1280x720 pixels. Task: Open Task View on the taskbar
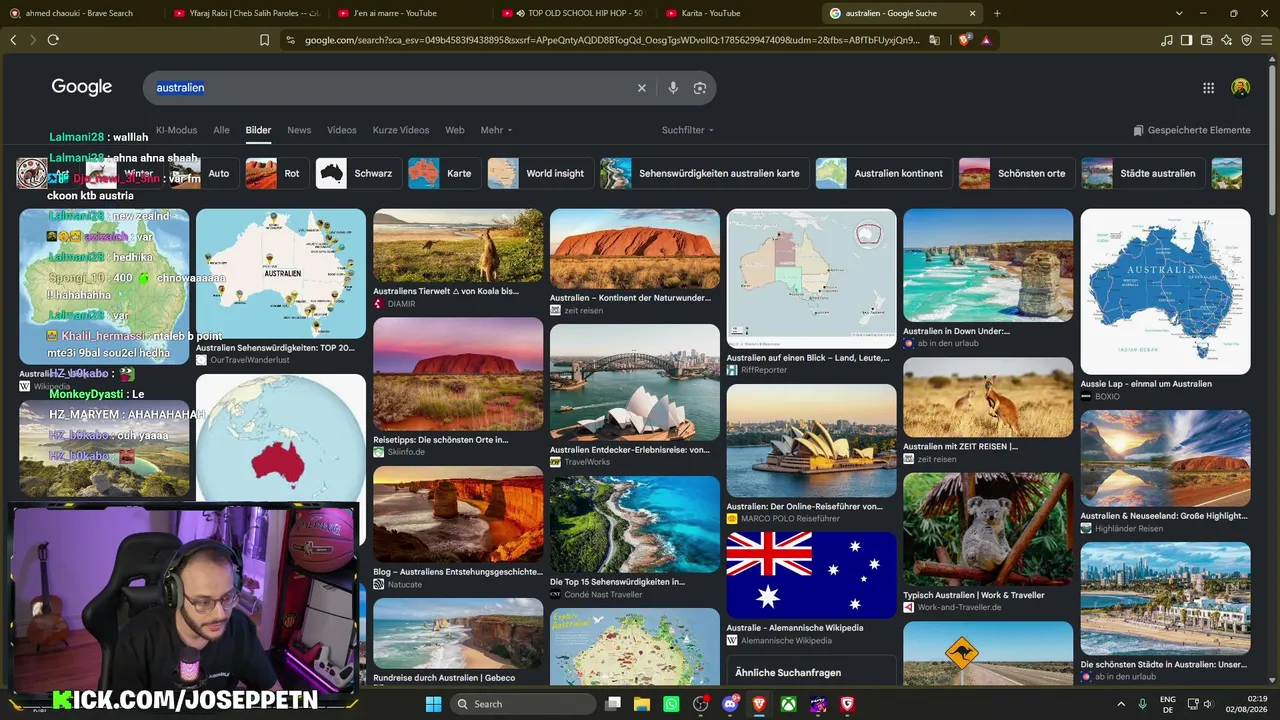tap(613, 704)
